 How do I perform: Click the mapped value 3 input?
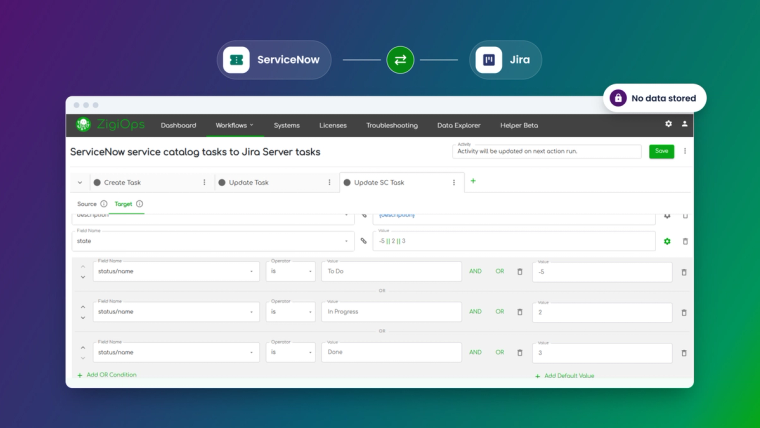coord(602,353)
